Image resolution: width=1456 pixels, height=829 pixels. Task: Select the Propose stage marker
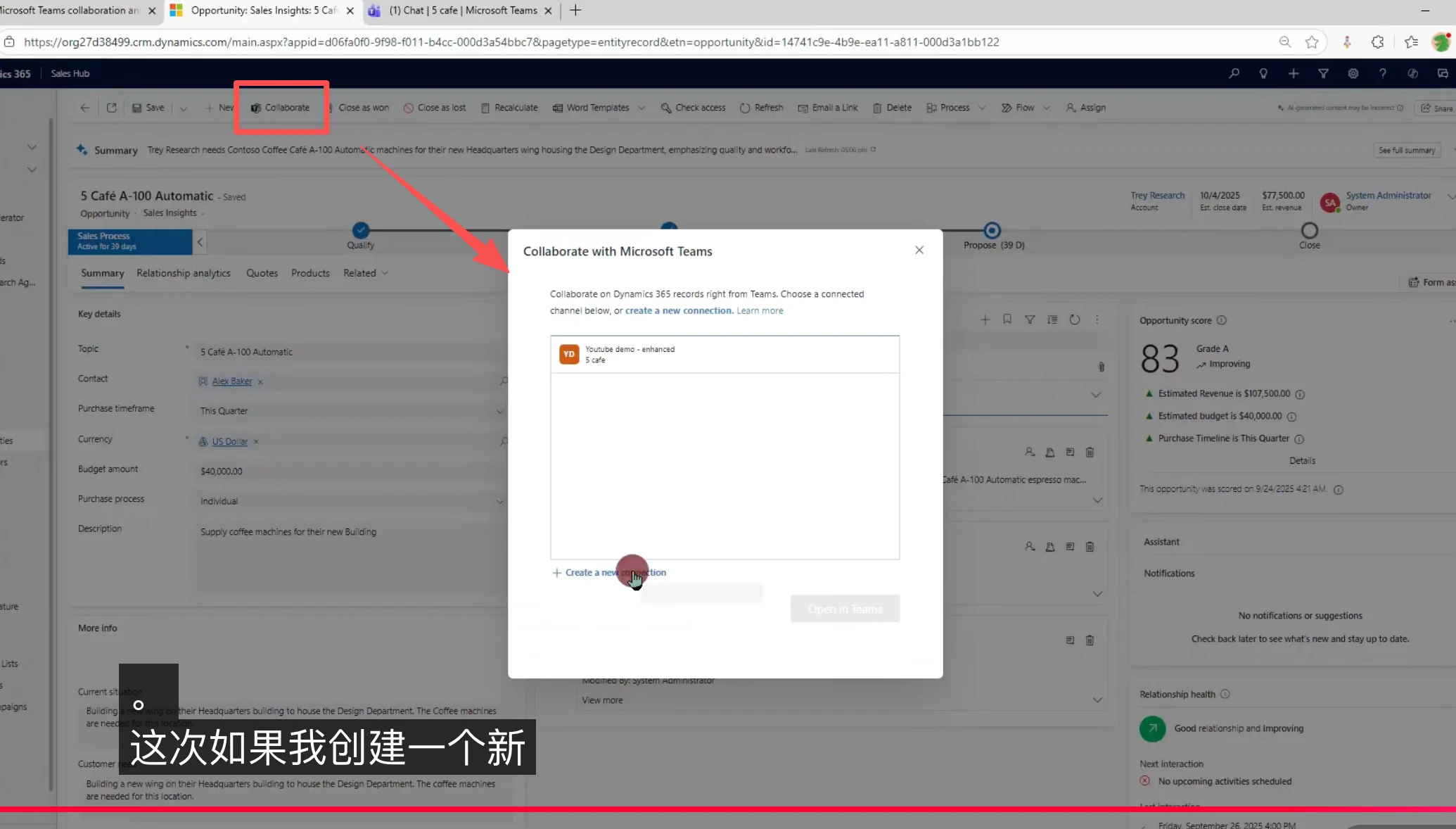coord(992,230)
